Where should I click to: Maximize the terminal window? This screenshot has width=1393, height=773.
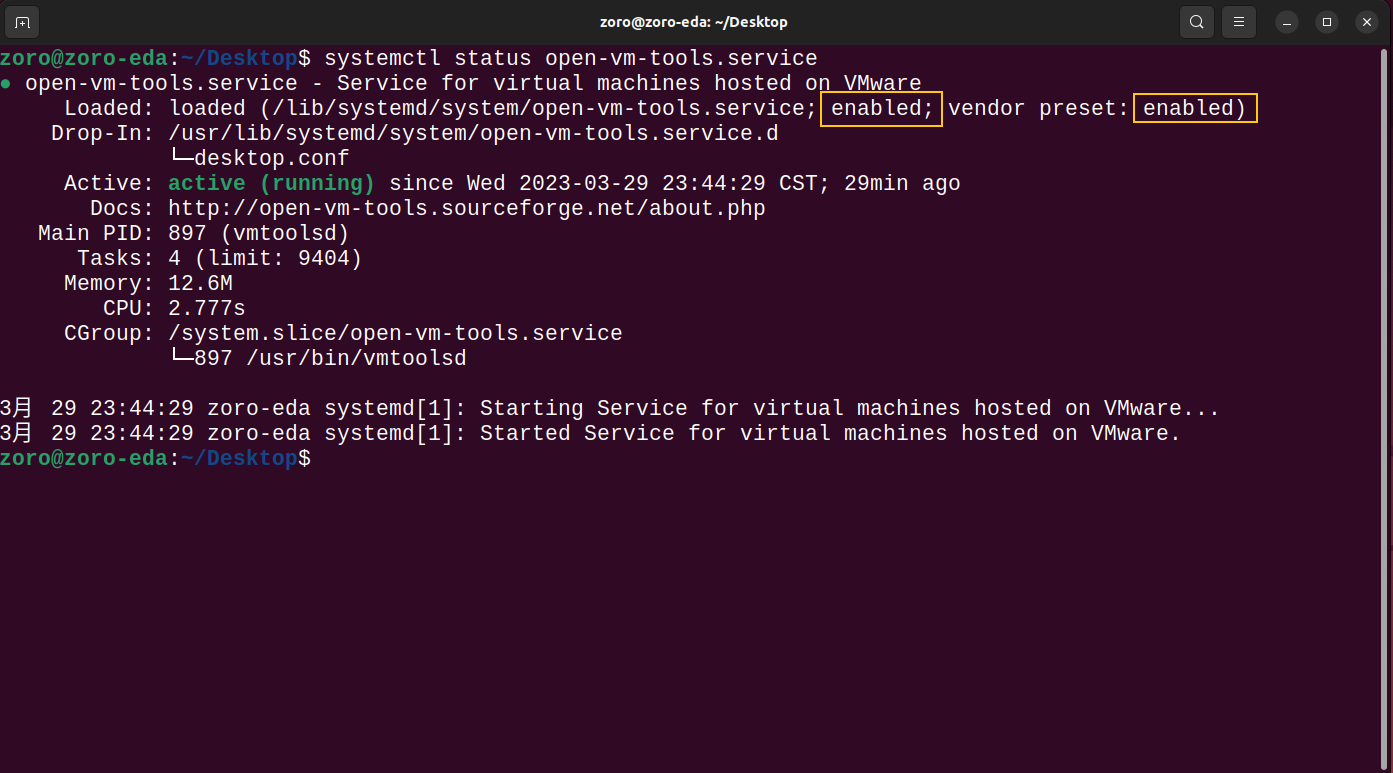(1327, 22)
